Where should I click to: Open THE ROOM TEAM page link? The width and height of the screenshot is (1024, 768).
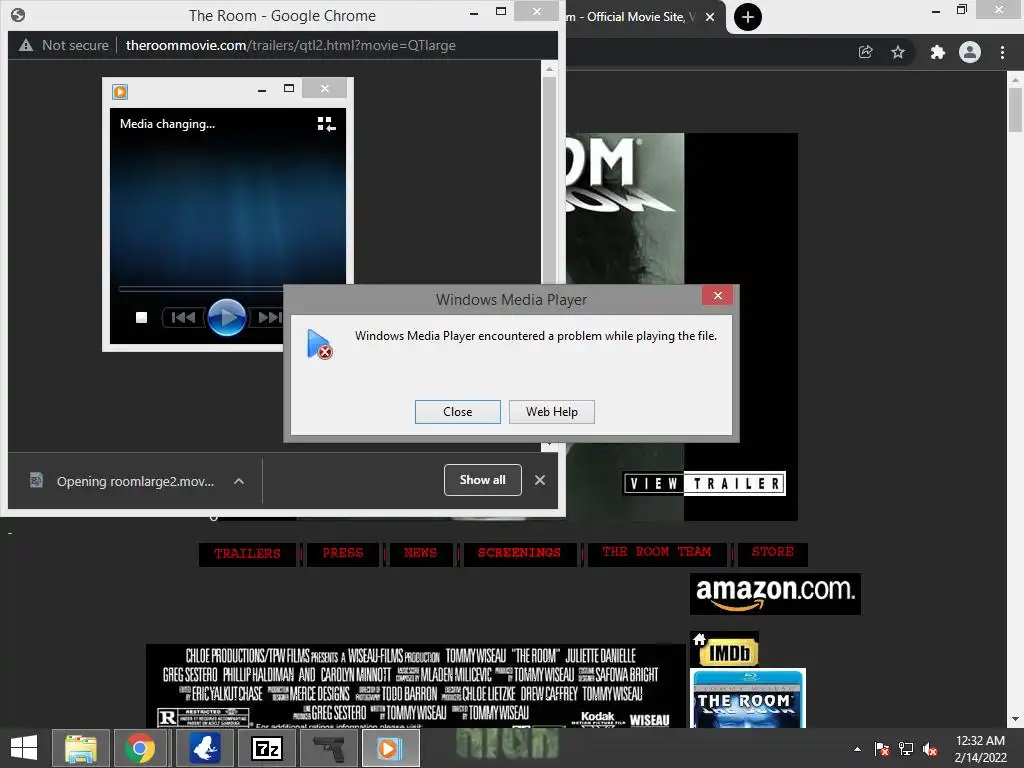tap(656, 552)
